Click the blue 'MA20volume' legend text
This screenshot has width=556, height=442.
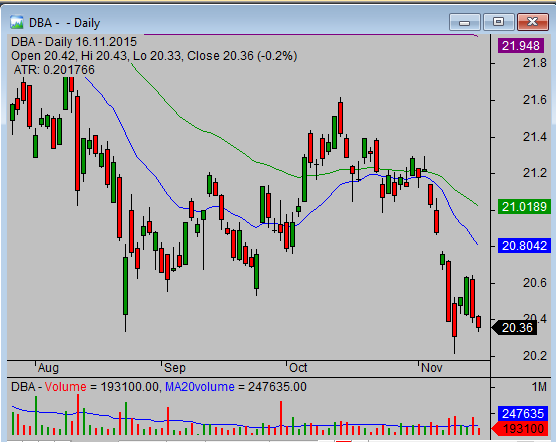tap(200, 387)
